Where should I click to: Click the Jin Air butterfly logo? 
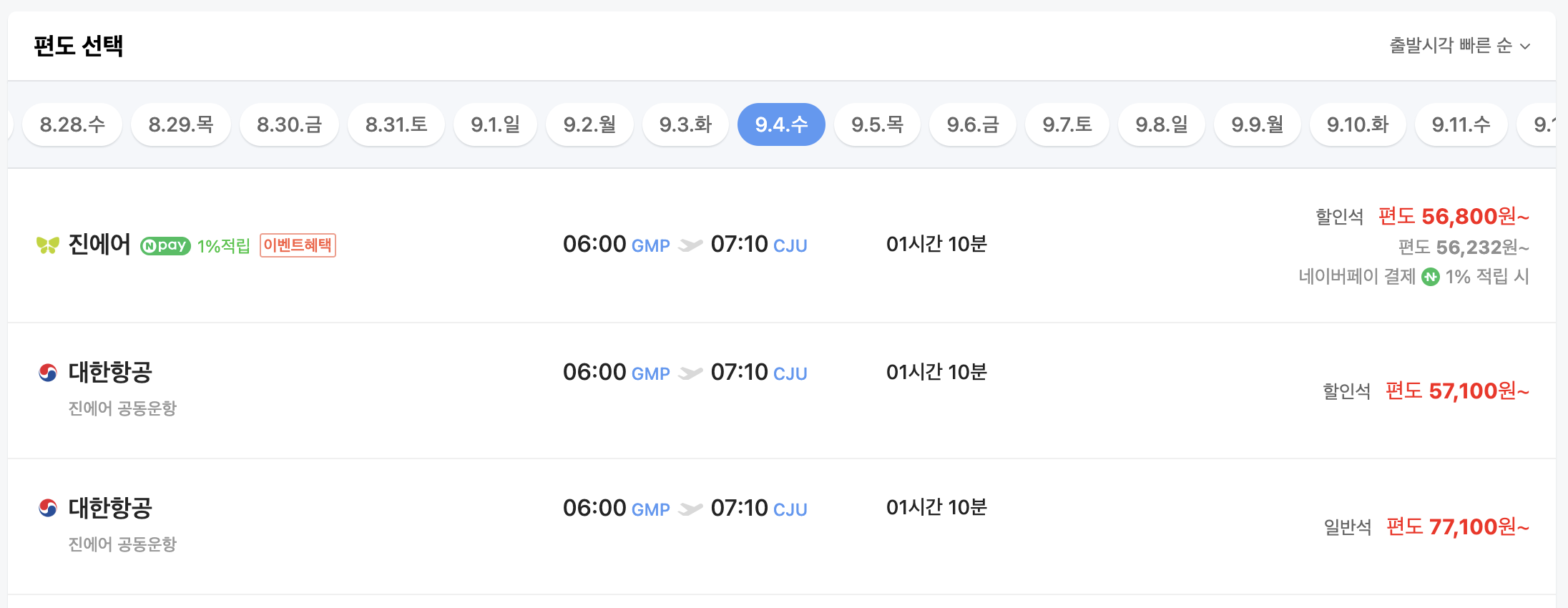[x=48, y=245]
